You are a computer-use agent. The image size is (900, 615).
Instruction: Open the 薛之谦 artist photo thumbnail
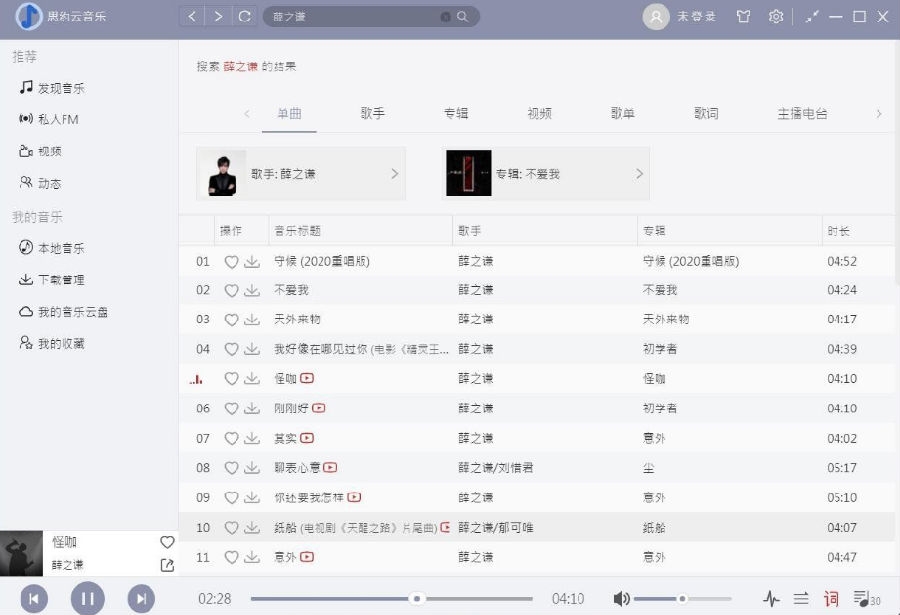(222, 173)
